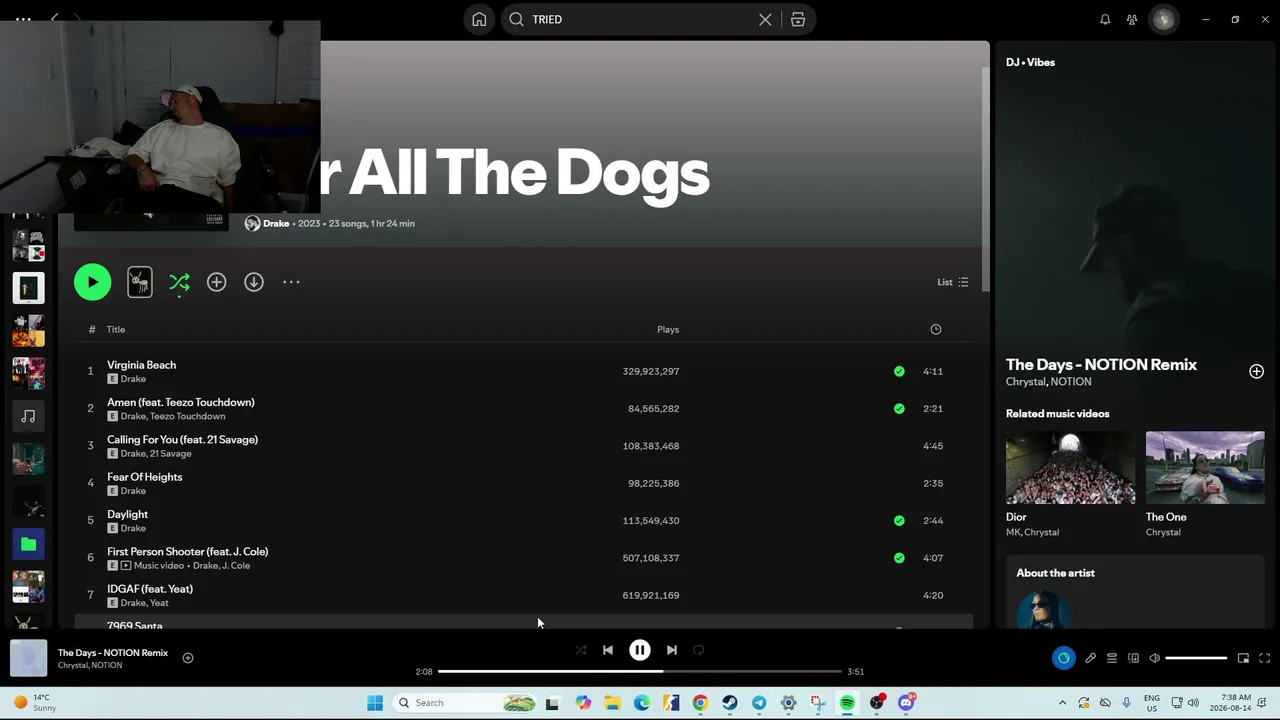Play the album with the green button
1280x720 pixels.
tap(92, 282)
